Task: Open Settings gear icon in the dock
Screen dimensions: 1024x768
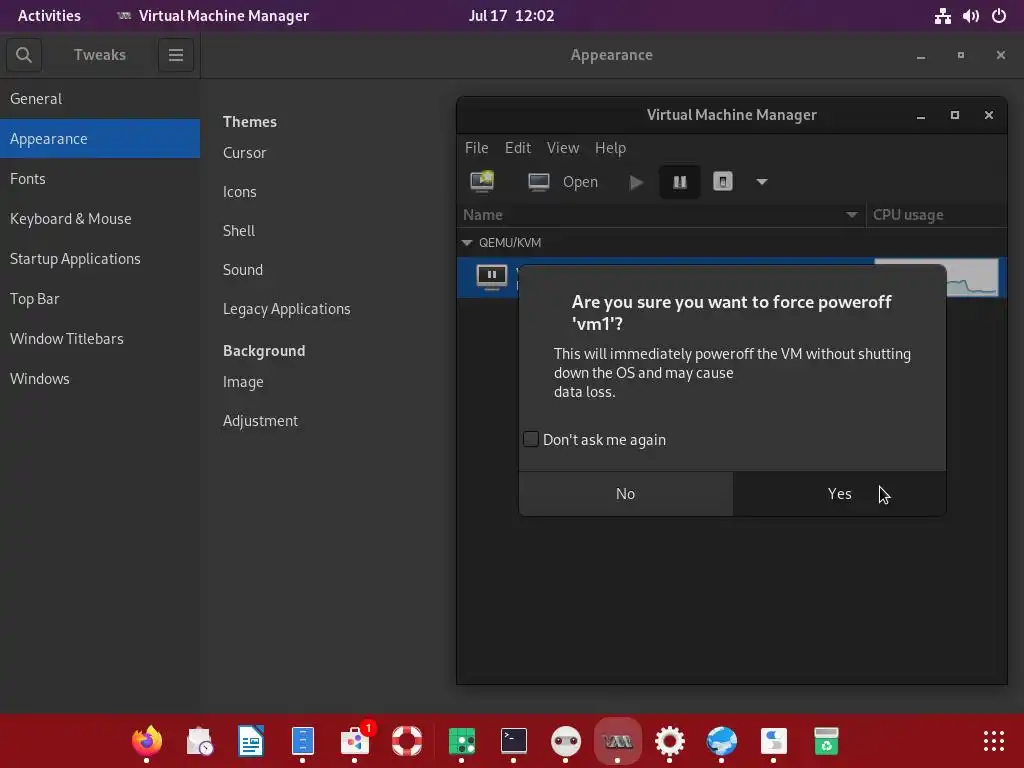Action: (669, 741)
